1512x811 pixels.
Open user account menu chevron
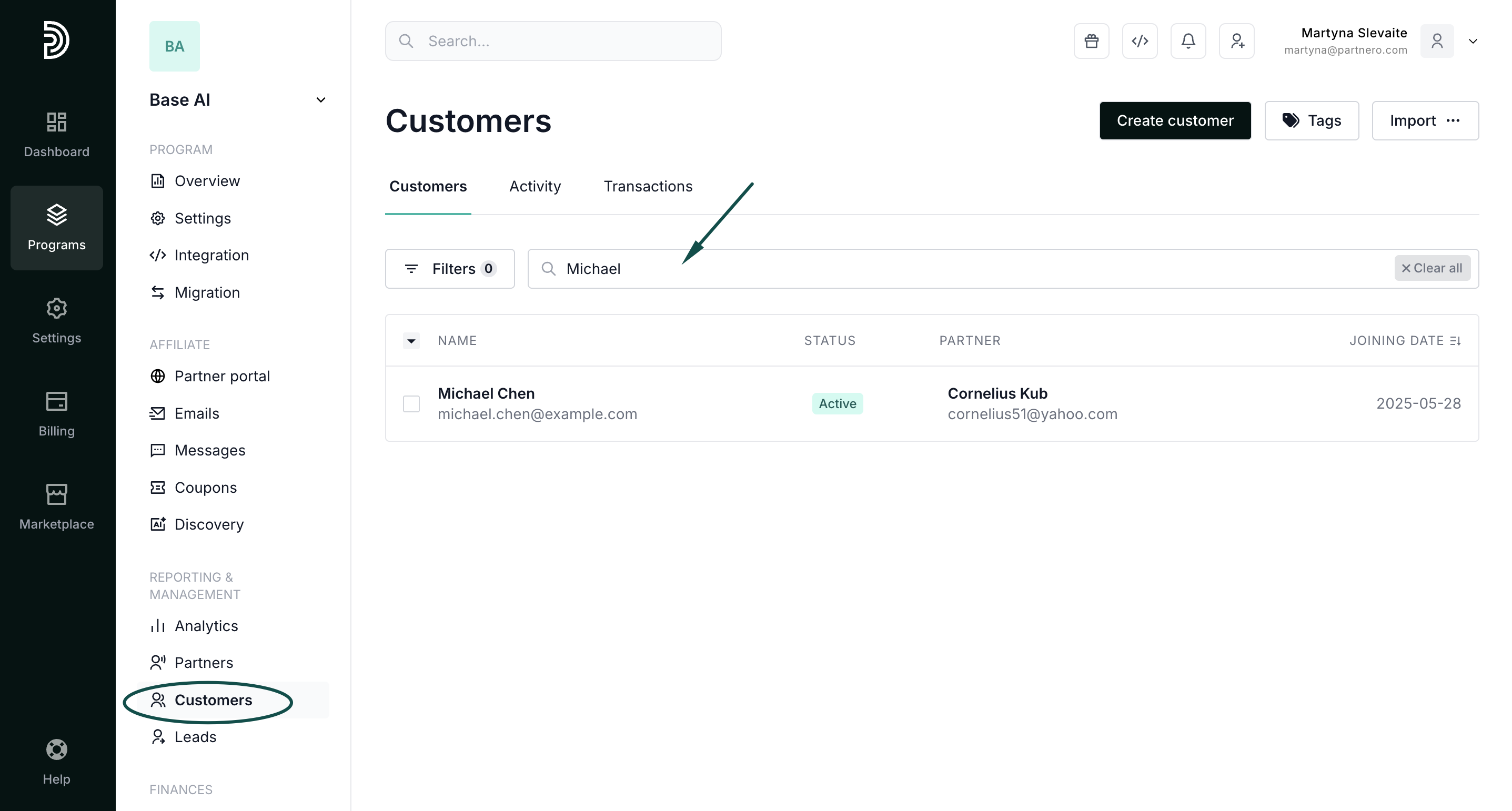1473,41
